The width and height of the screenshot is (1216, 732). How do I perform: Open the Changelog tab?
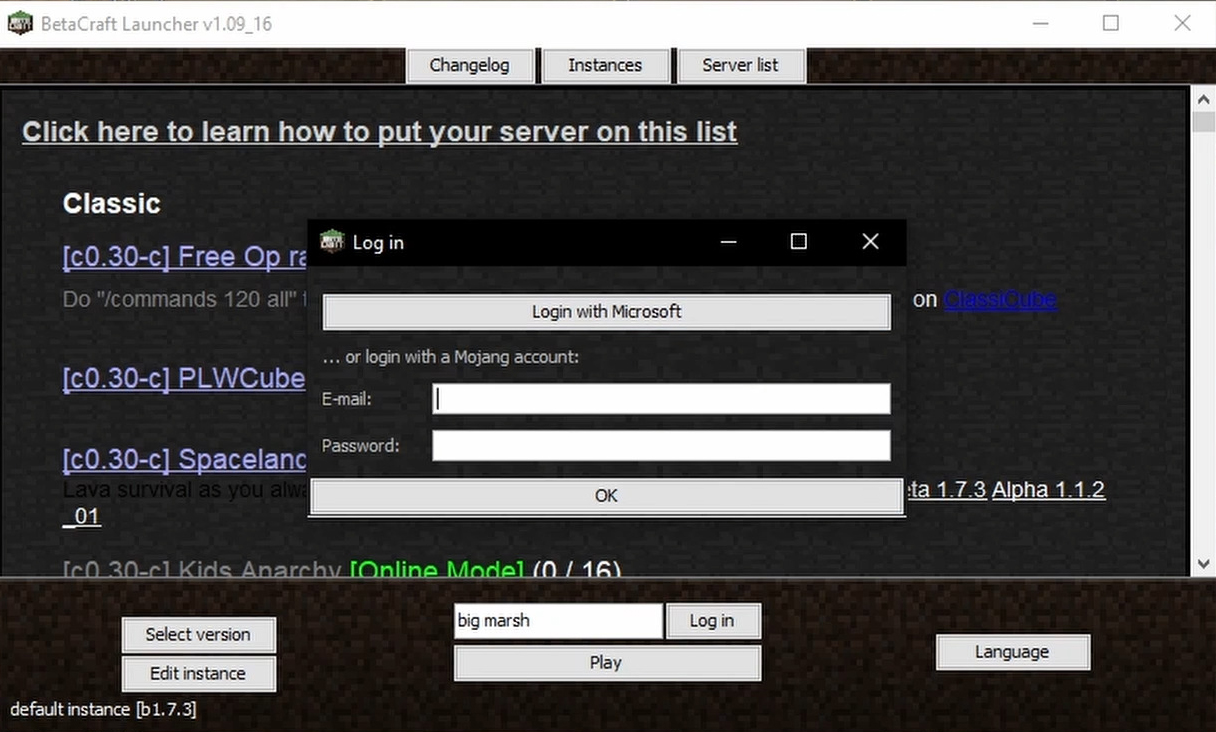[x=469, y=66]
